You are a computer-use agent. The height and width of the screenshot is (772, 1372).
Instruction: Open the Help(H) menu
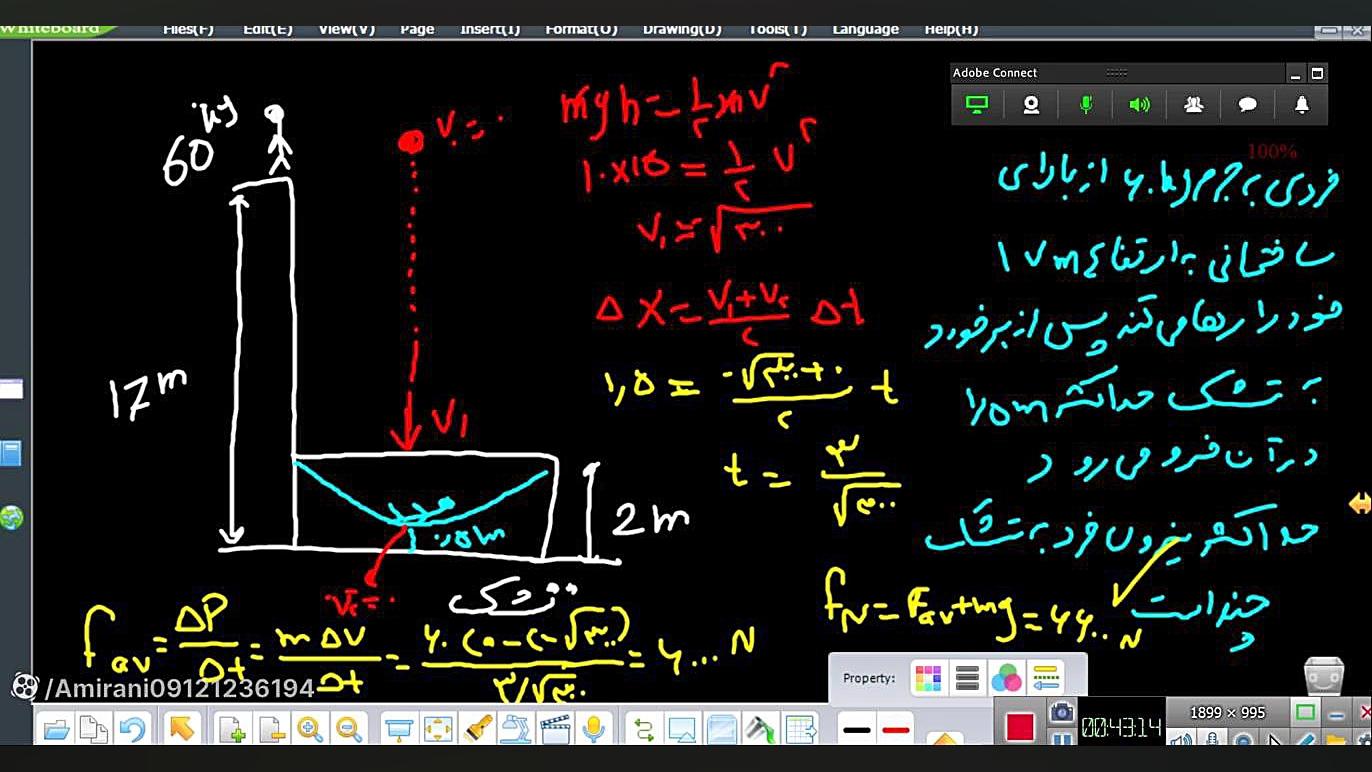tap(951, 29)
